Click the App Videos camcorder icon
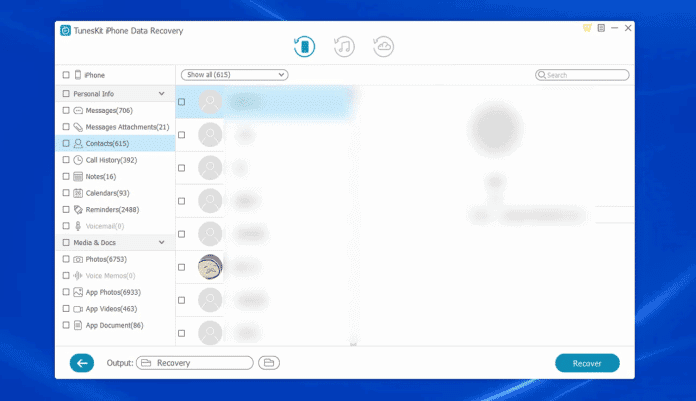 (x=78, y=309)
